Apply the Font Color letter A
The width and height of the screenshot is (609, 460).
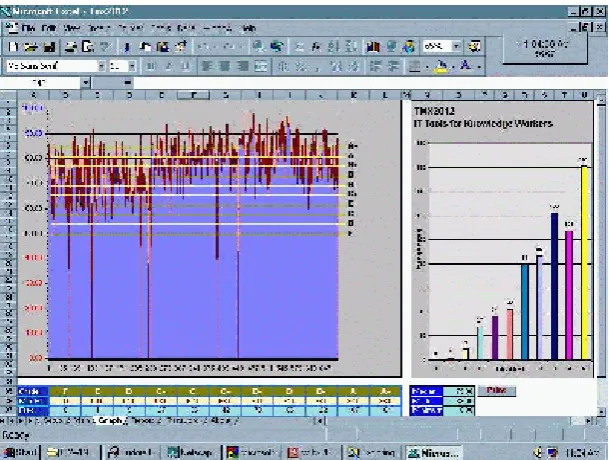coord(466,66)
